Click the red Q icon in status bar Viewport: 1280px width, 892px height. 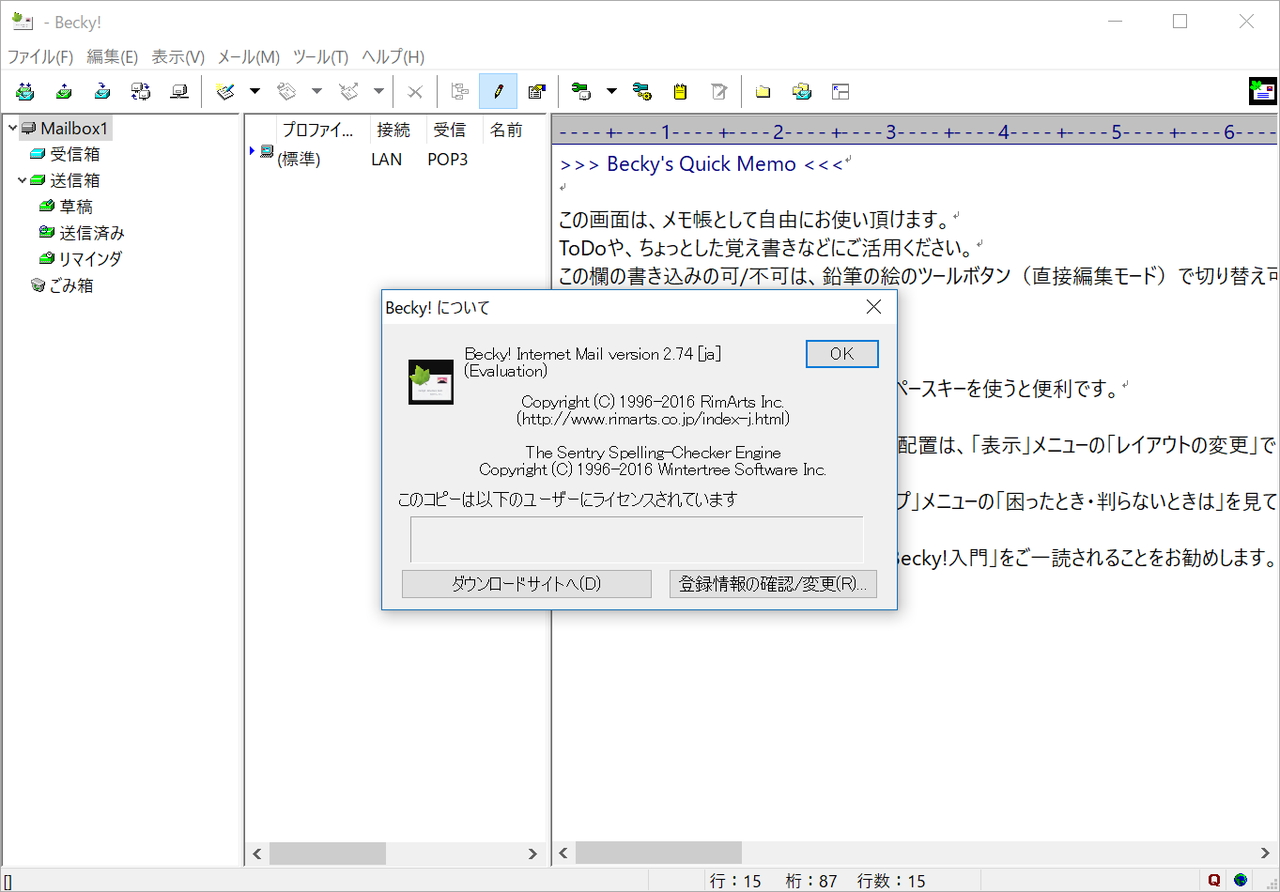pos(1214,880)
